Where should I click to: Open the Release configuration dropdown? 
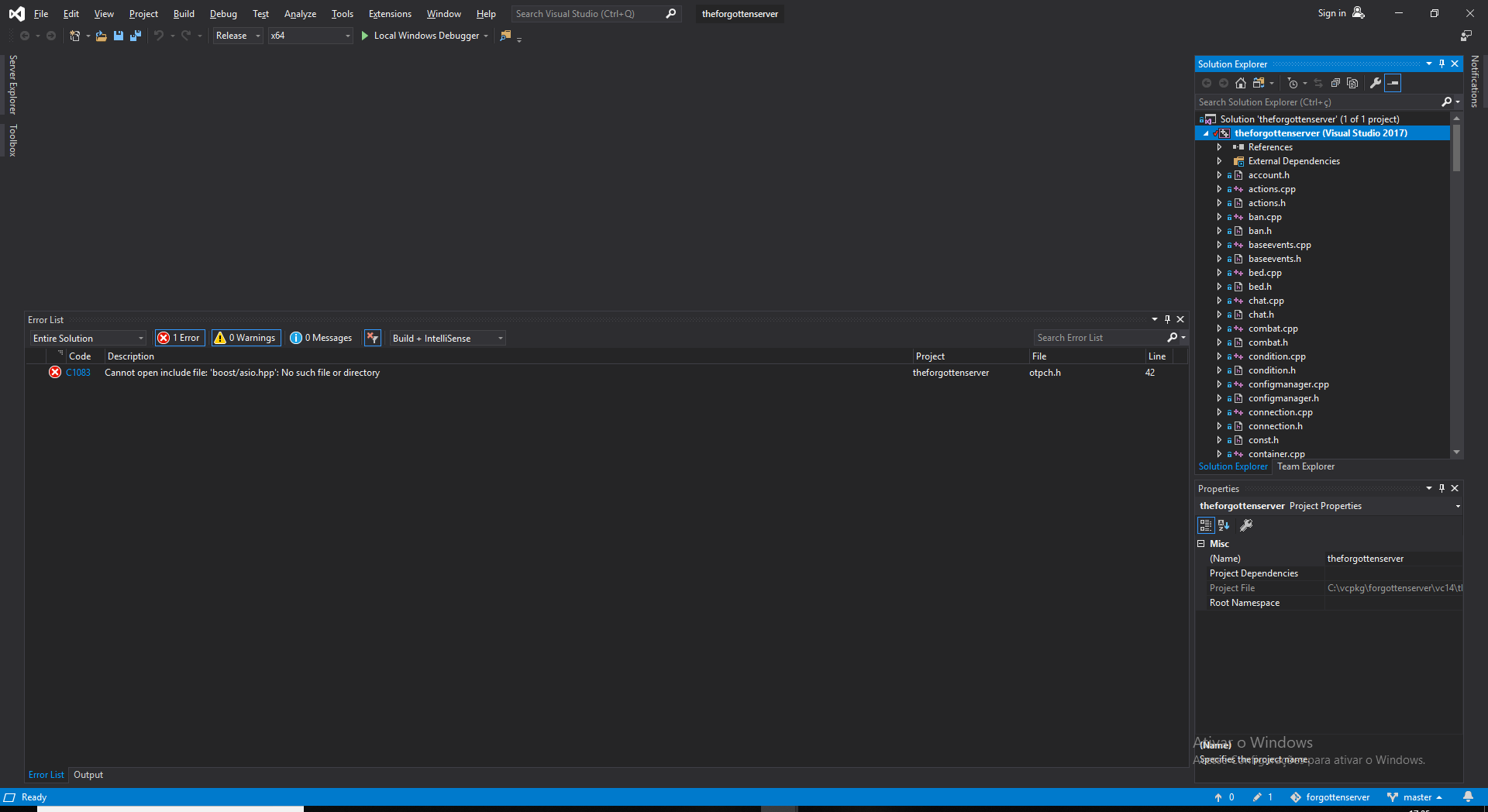pyautogui.click(x=238, y=36)
